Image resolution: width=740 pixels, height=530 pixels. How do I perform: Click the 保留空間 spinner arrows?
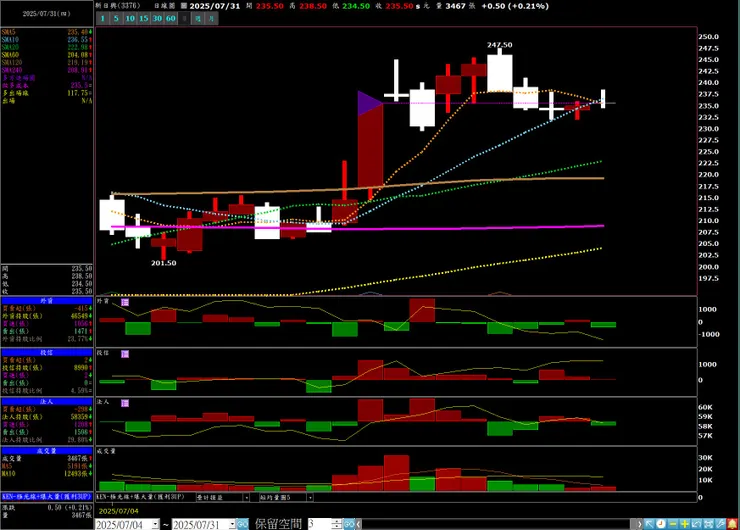click(336, 524)
